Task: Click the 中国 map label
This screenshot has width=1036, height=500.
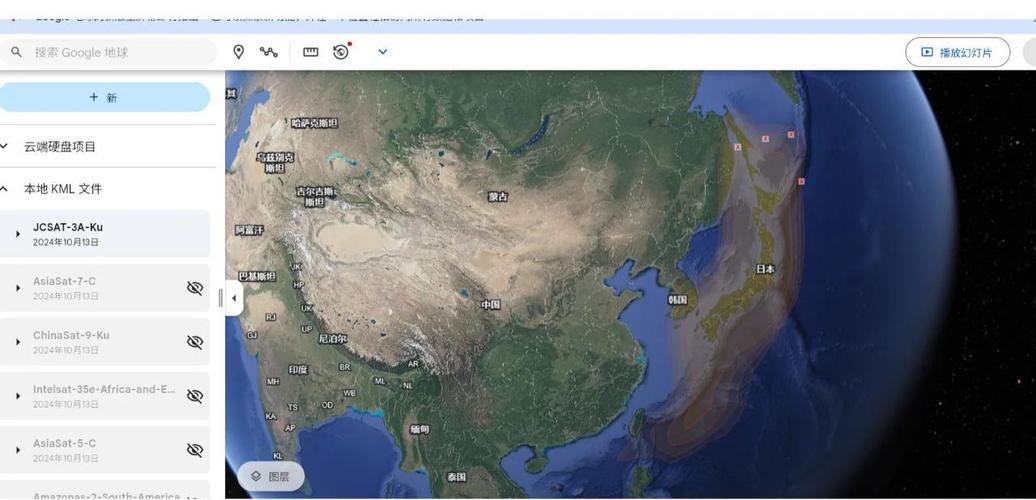Action: coord(490,304)
